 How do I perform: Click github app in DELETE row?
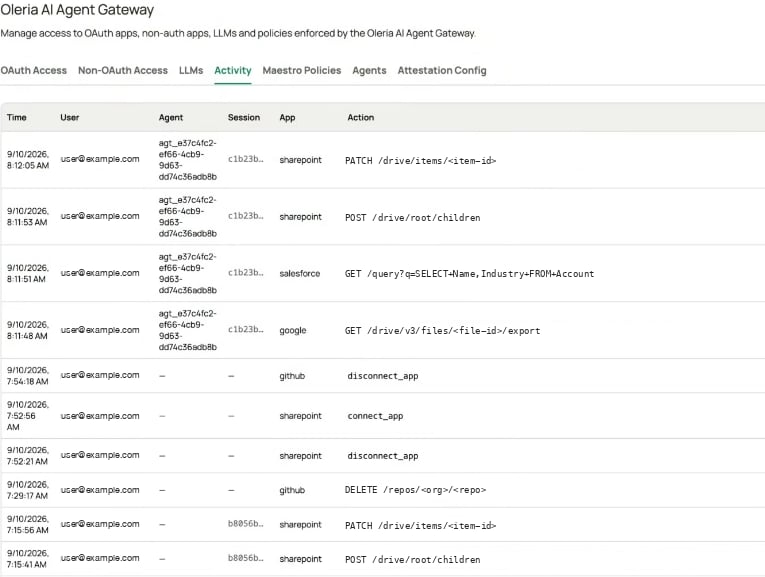tap(292, 490)
